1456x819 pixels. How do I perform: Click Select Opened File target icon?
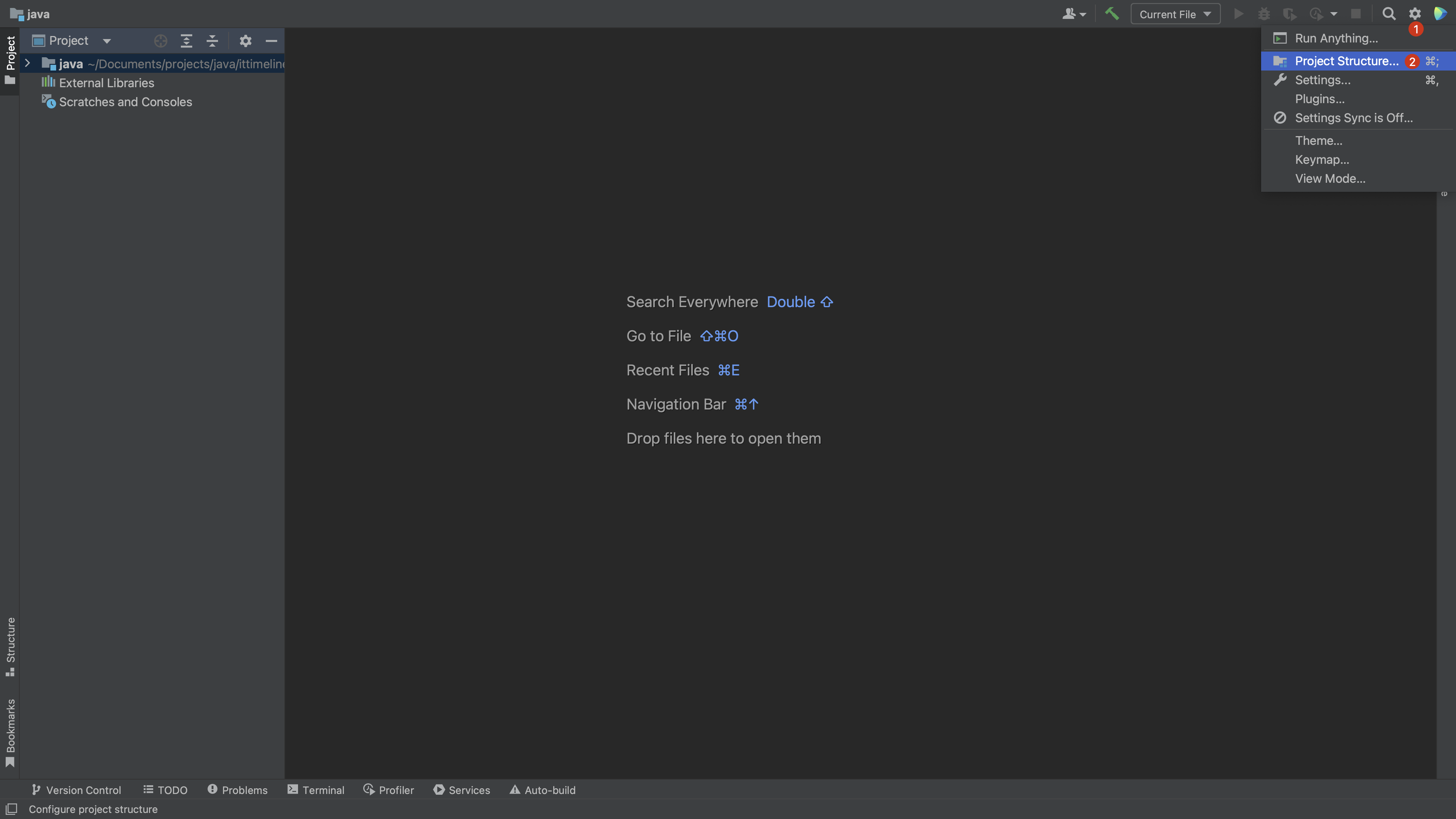[x=160, y=41]
